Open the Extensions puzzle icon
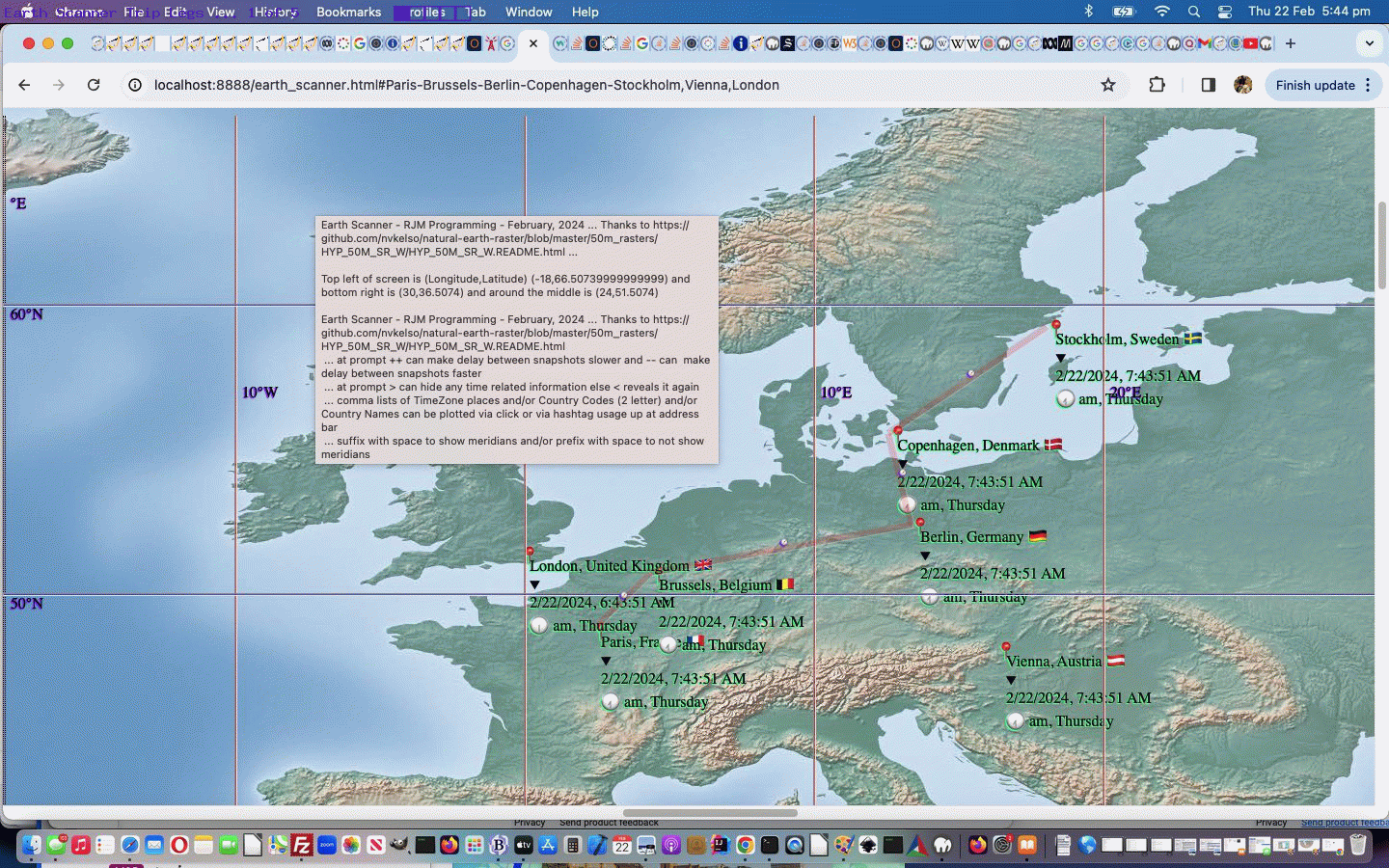This screenshot has height=868, width=1389. (1157, 85)
